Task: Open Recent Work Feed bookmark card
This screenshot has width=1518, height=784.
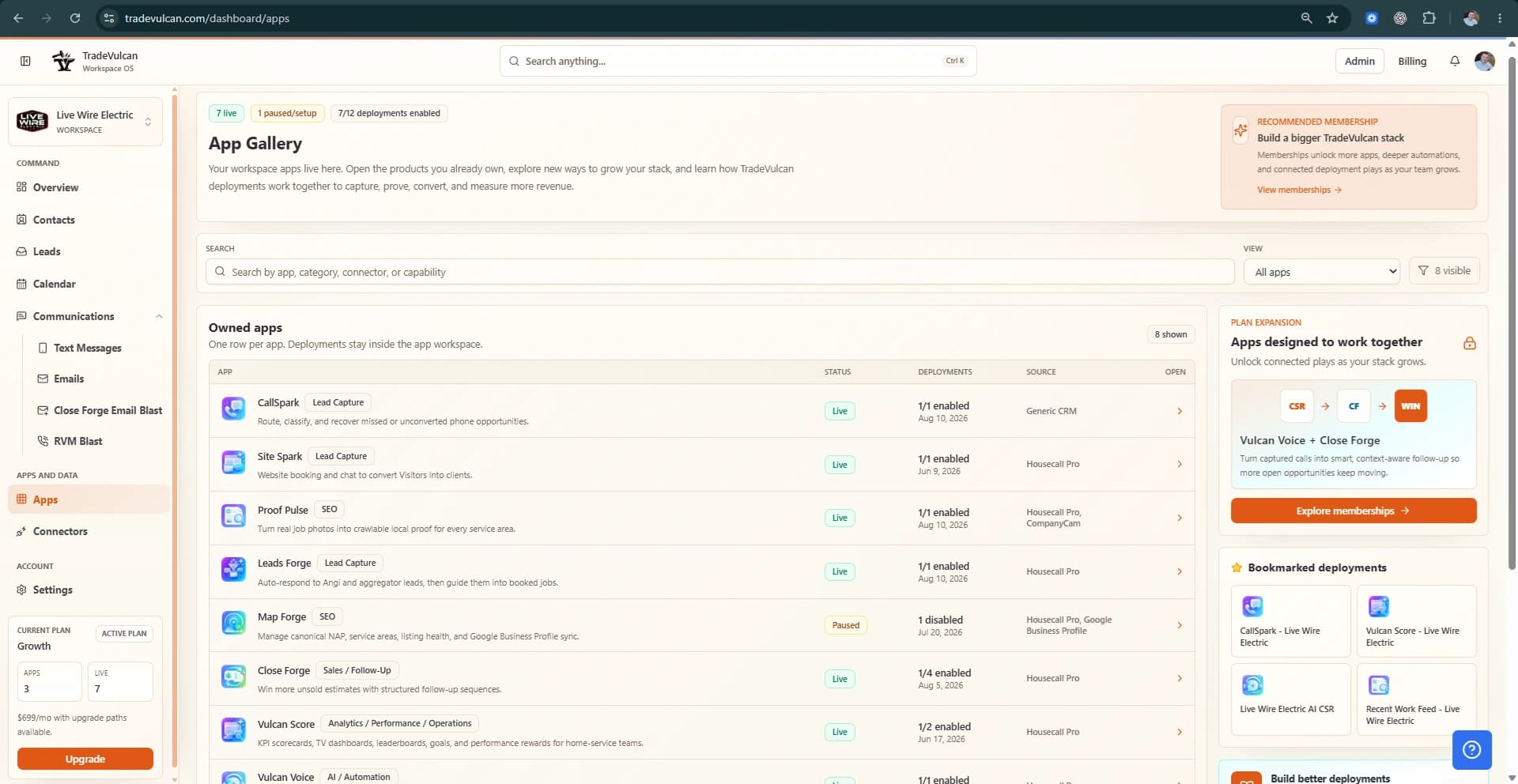Action: (x=1416, y=699)
